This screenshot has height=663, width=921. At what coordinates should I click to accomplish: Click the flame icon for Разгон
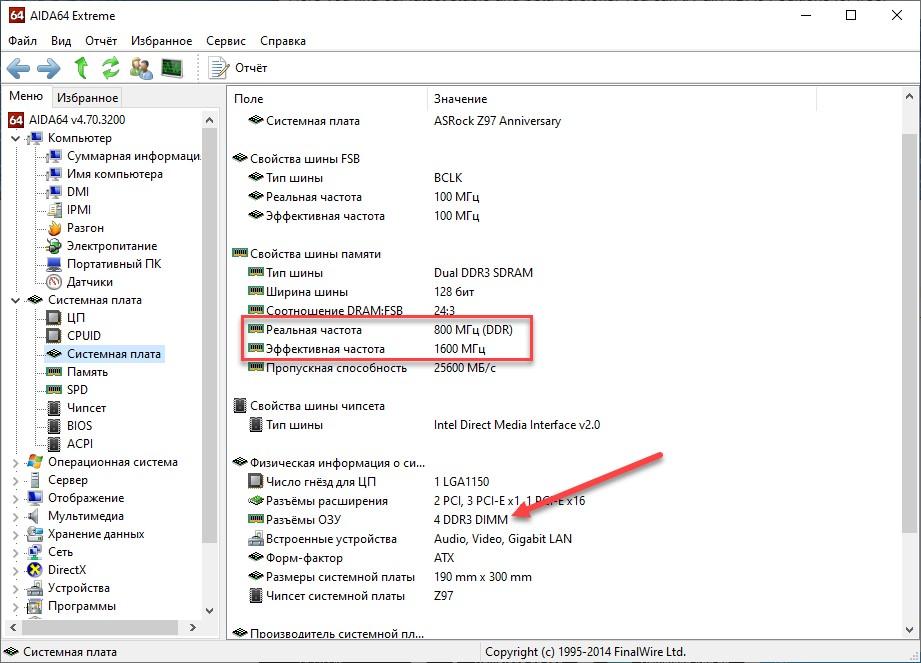54,228
